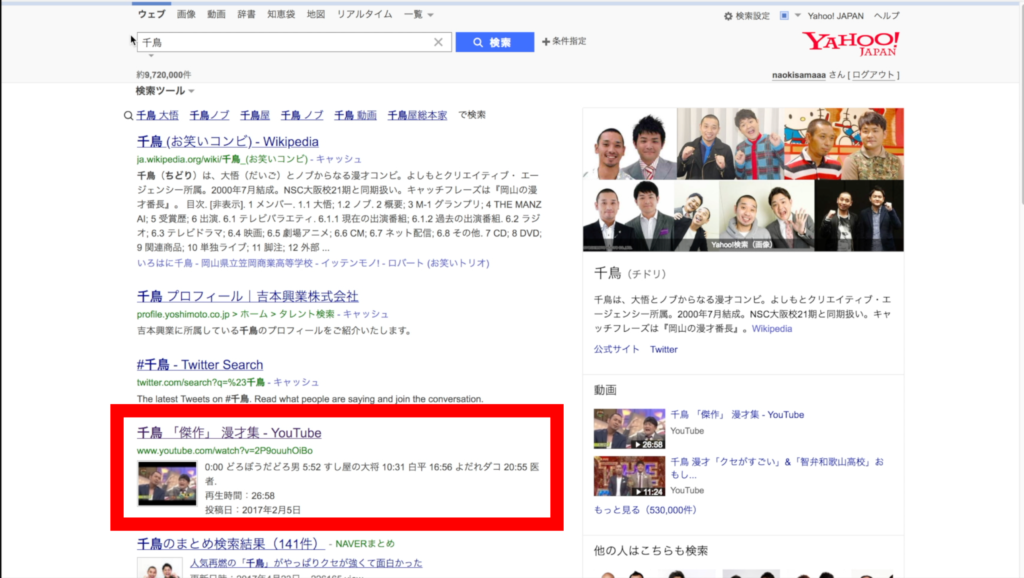
Task: Open ロバート (お笑いトリオ) sub-link
Action: tap(439, 263)
